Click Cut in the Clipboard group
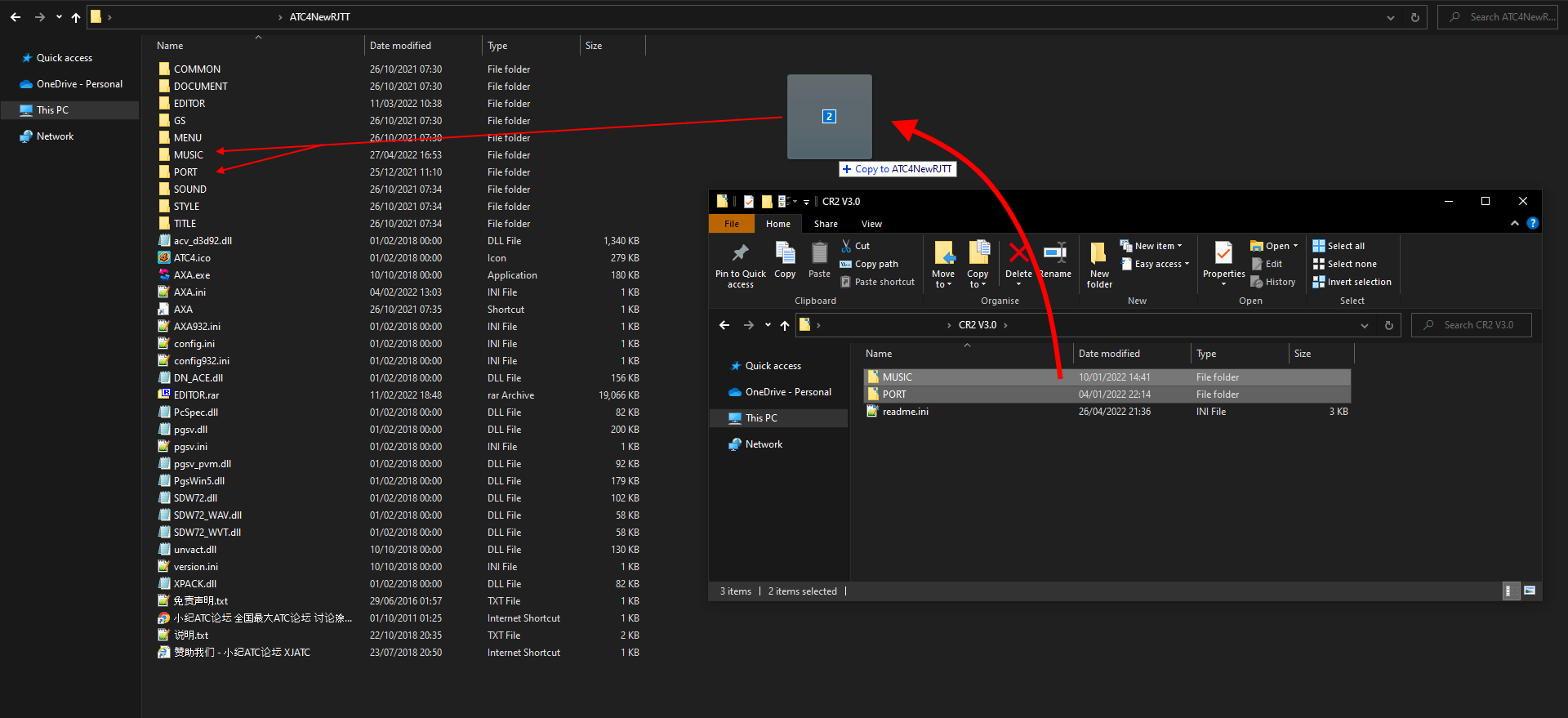The width and height of the screenshot is (1568, 718). (855, 246)
